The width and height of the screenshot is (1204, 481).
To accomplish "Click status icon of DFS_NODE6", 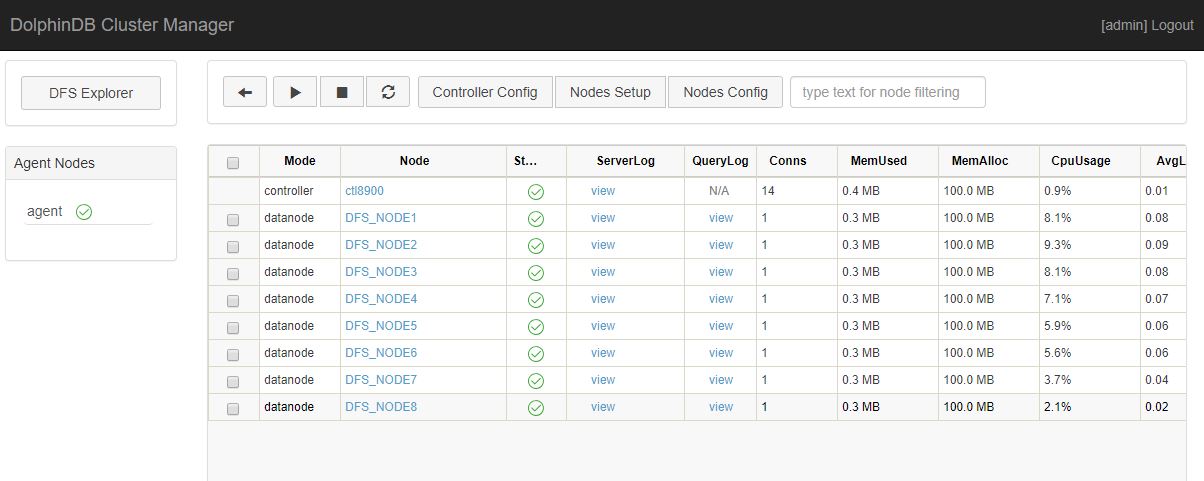I will (x=536, y=353).
